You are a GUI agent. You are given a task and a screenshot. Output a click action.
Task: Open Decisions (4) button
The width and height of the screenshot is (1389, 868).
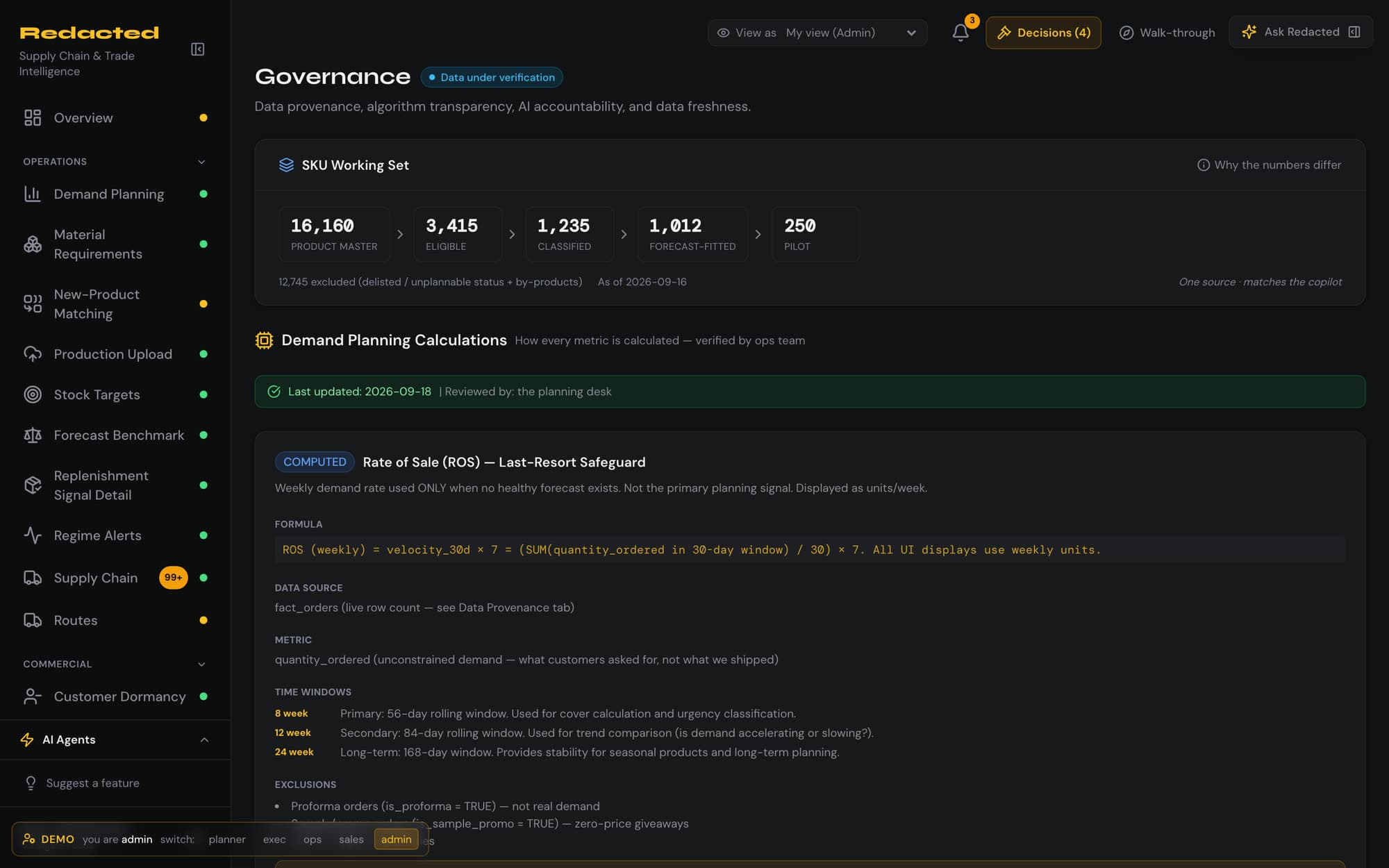[x=1043, y=33]
